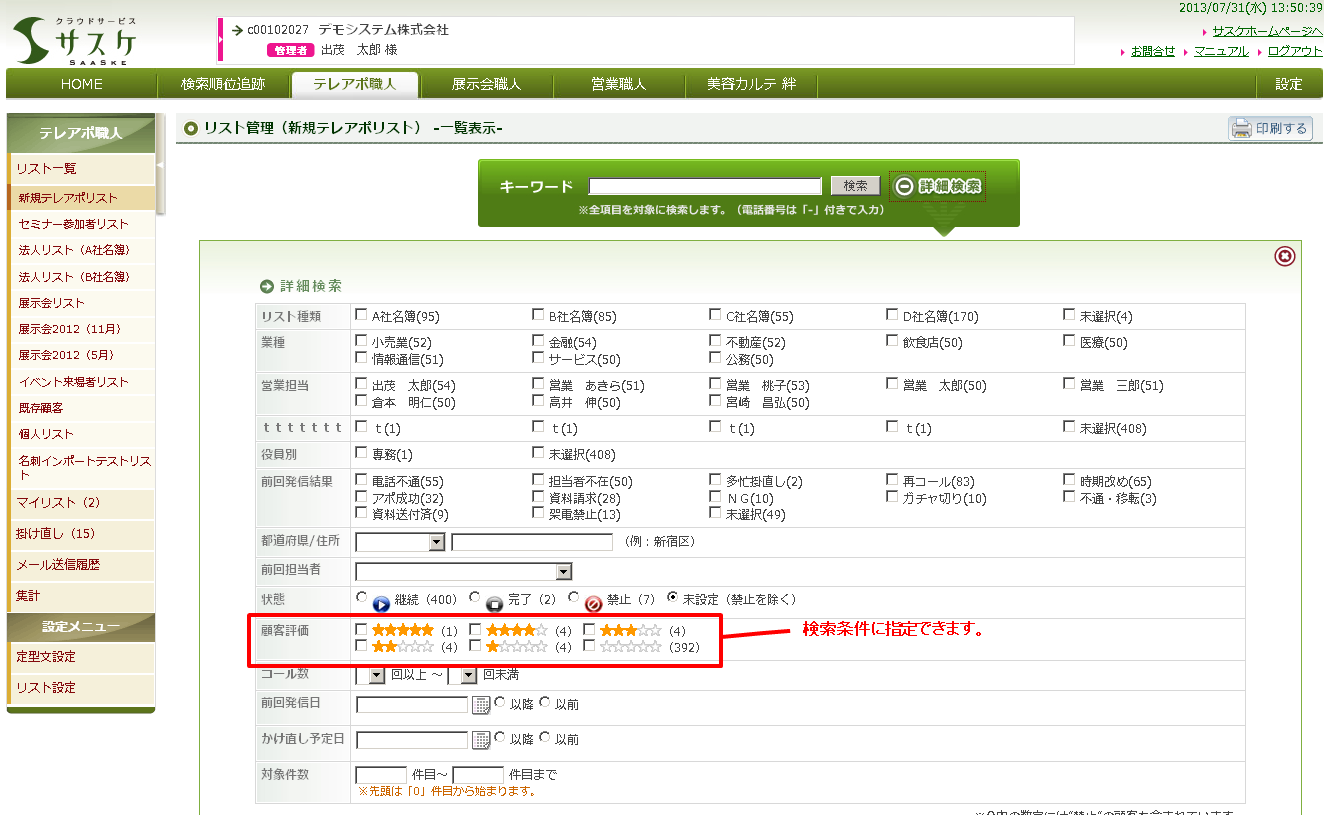1324x815 pixels.
Task: Open calendar picker for 前回発信日
Action: click(x=481, y=705)
